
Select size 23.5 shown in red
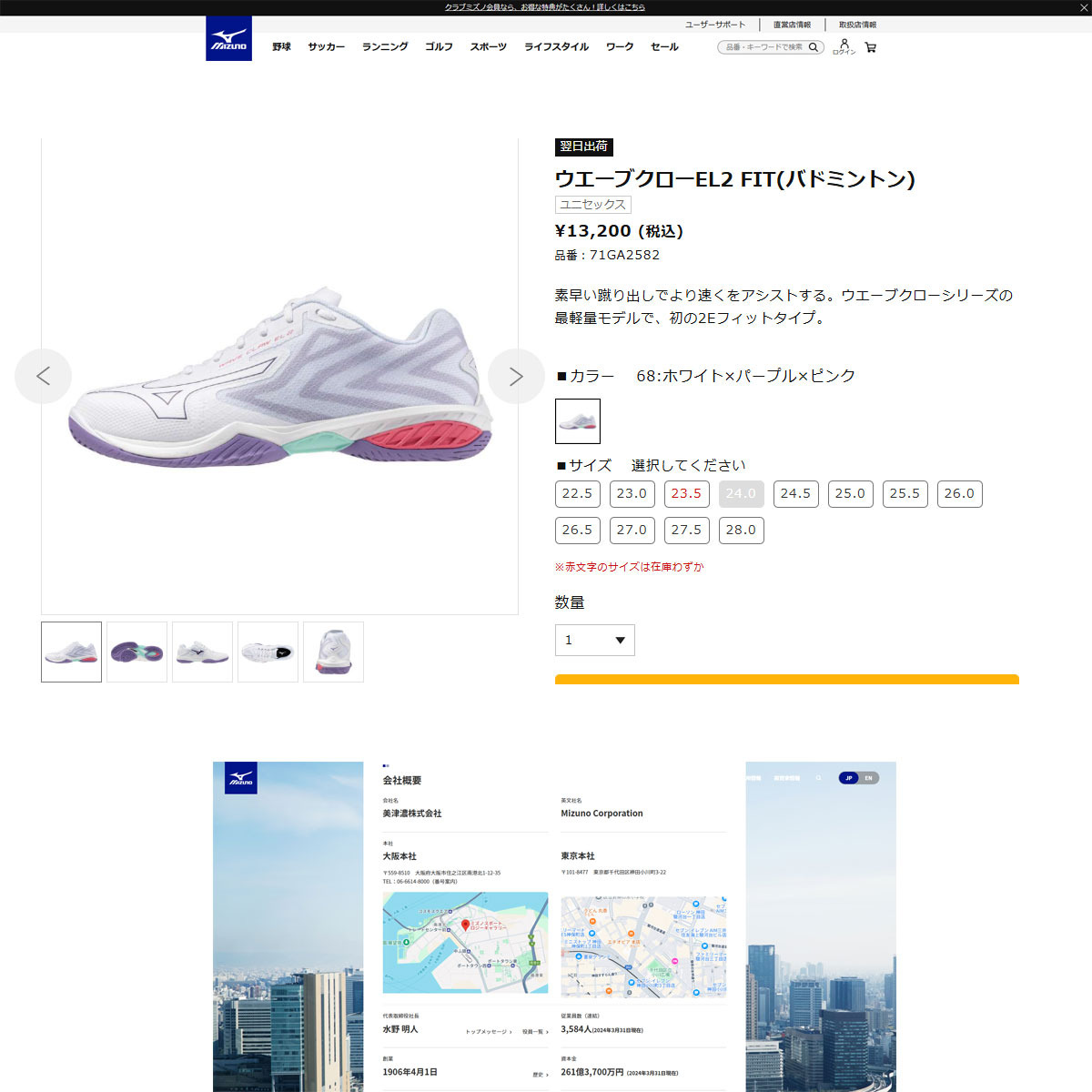[x=687, y=494]
